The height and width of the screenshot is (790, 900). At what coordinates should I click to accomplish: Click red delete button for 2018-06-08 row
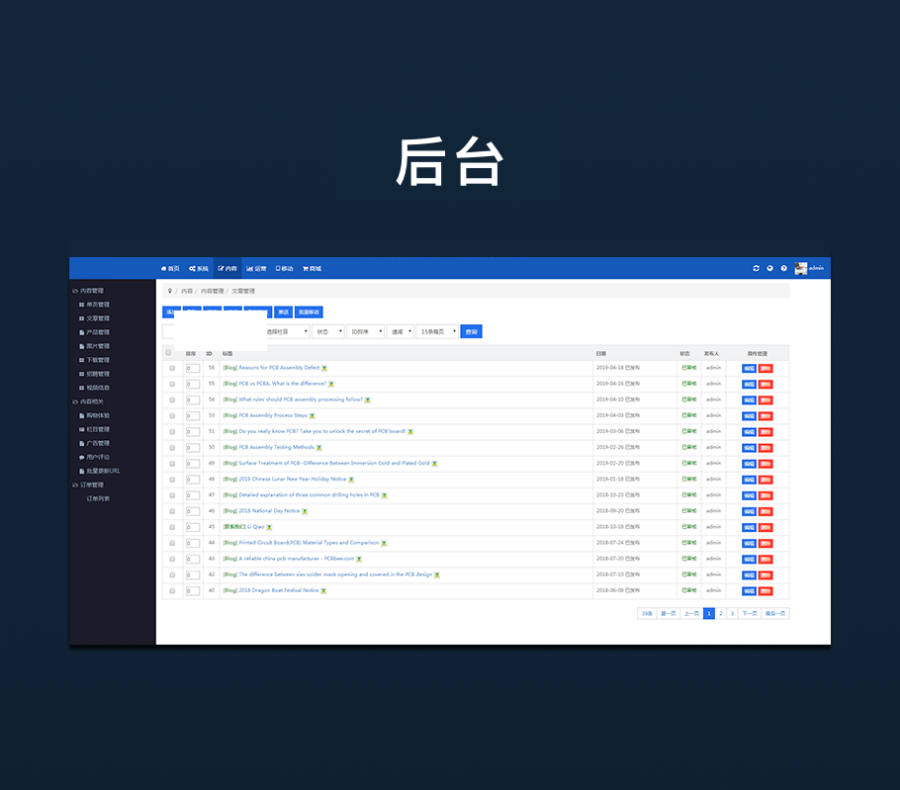tap(766, 591)
